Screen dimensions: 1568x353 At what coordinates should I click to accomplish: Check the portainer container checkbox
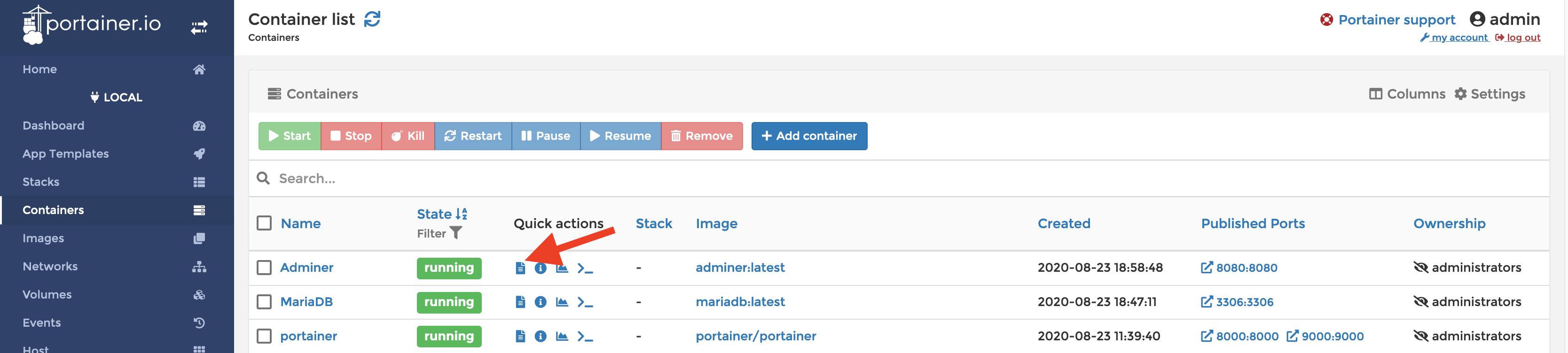point(264,336)
